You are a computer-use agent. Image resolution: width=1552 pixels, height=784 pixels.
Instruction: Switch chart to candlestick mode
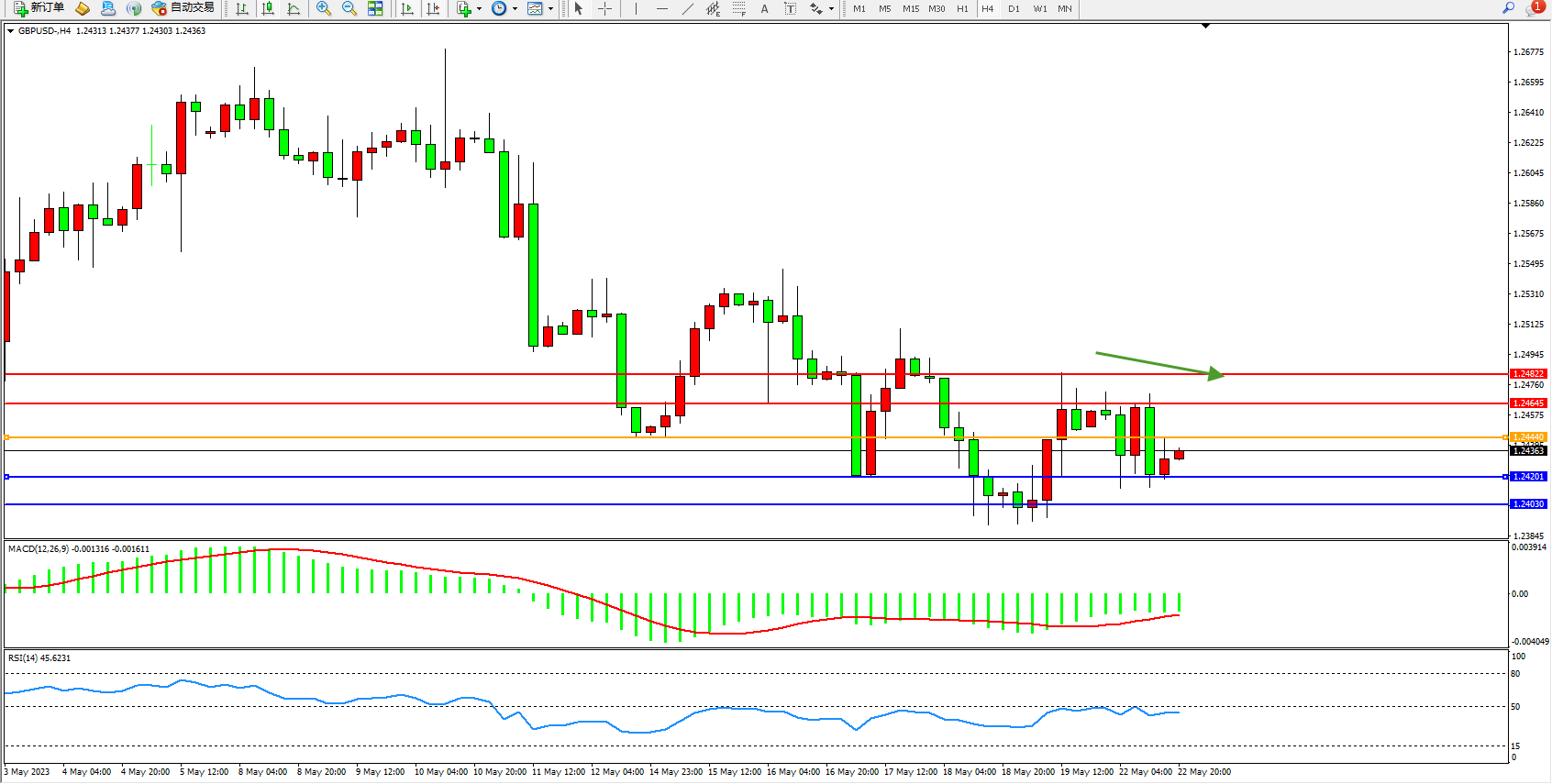point(268,8)
